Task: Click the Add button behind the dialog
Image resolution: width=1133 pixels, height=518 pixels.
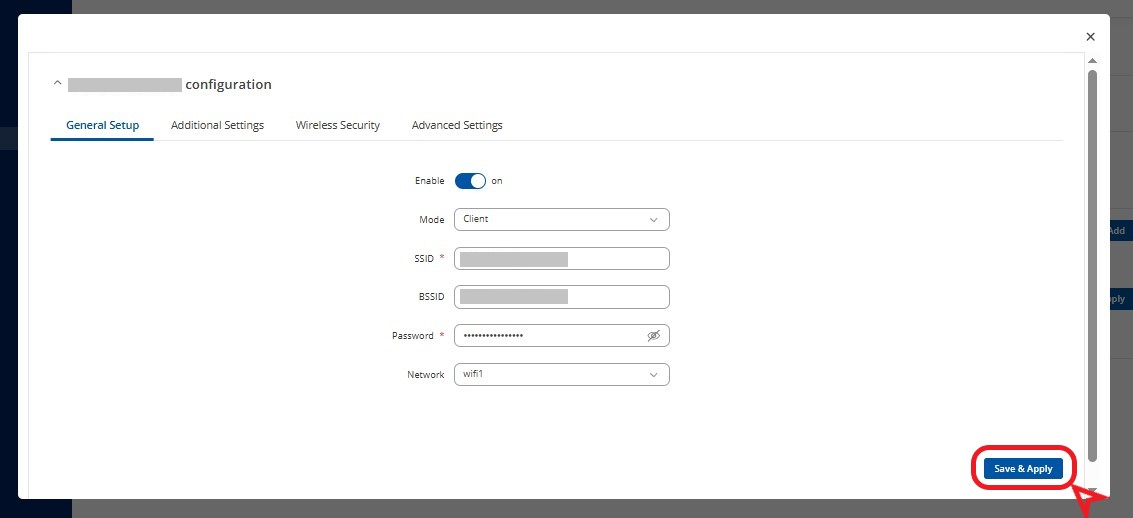Action: tap(1117, 231)
